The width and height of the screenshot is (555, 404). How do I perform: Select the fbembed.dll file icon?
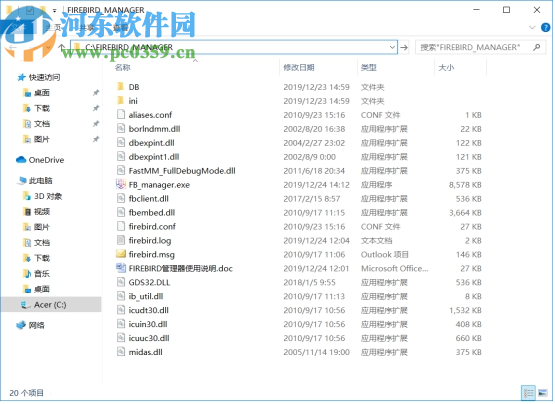pos(121,212)
